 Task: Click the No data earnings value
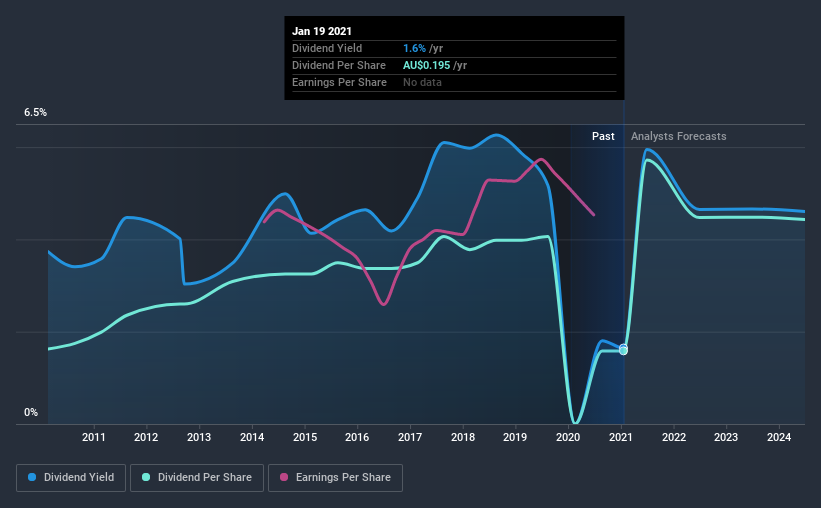coord(422,82)
